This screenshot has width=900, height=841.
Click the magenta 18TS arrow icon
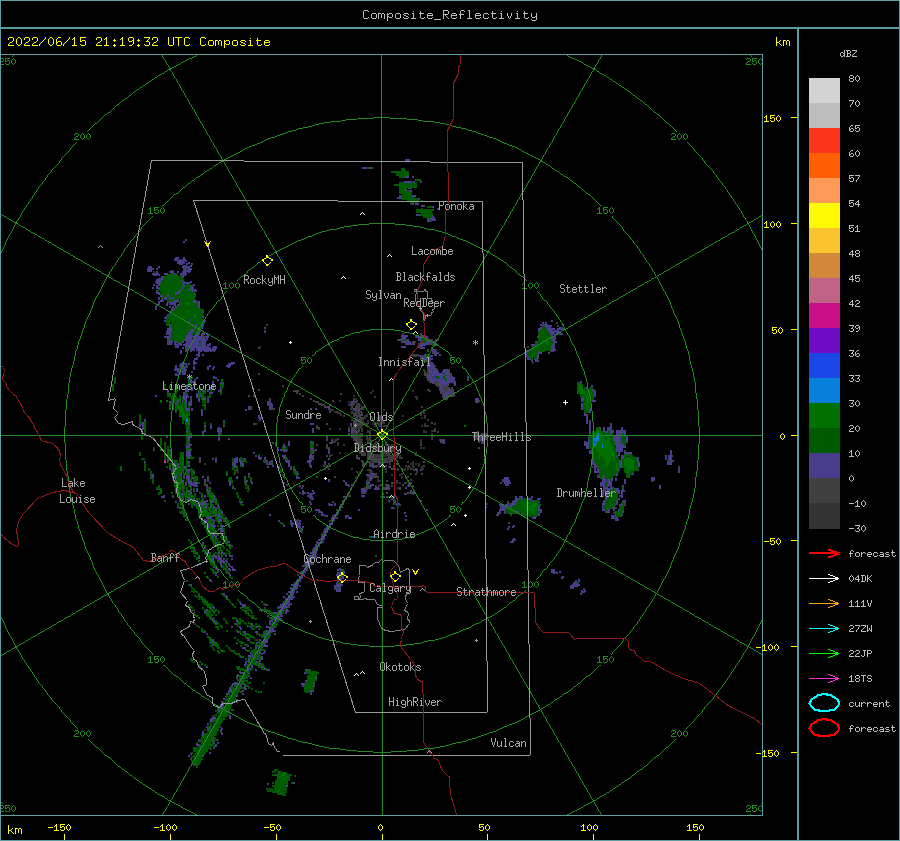click(x=824, y=679)
